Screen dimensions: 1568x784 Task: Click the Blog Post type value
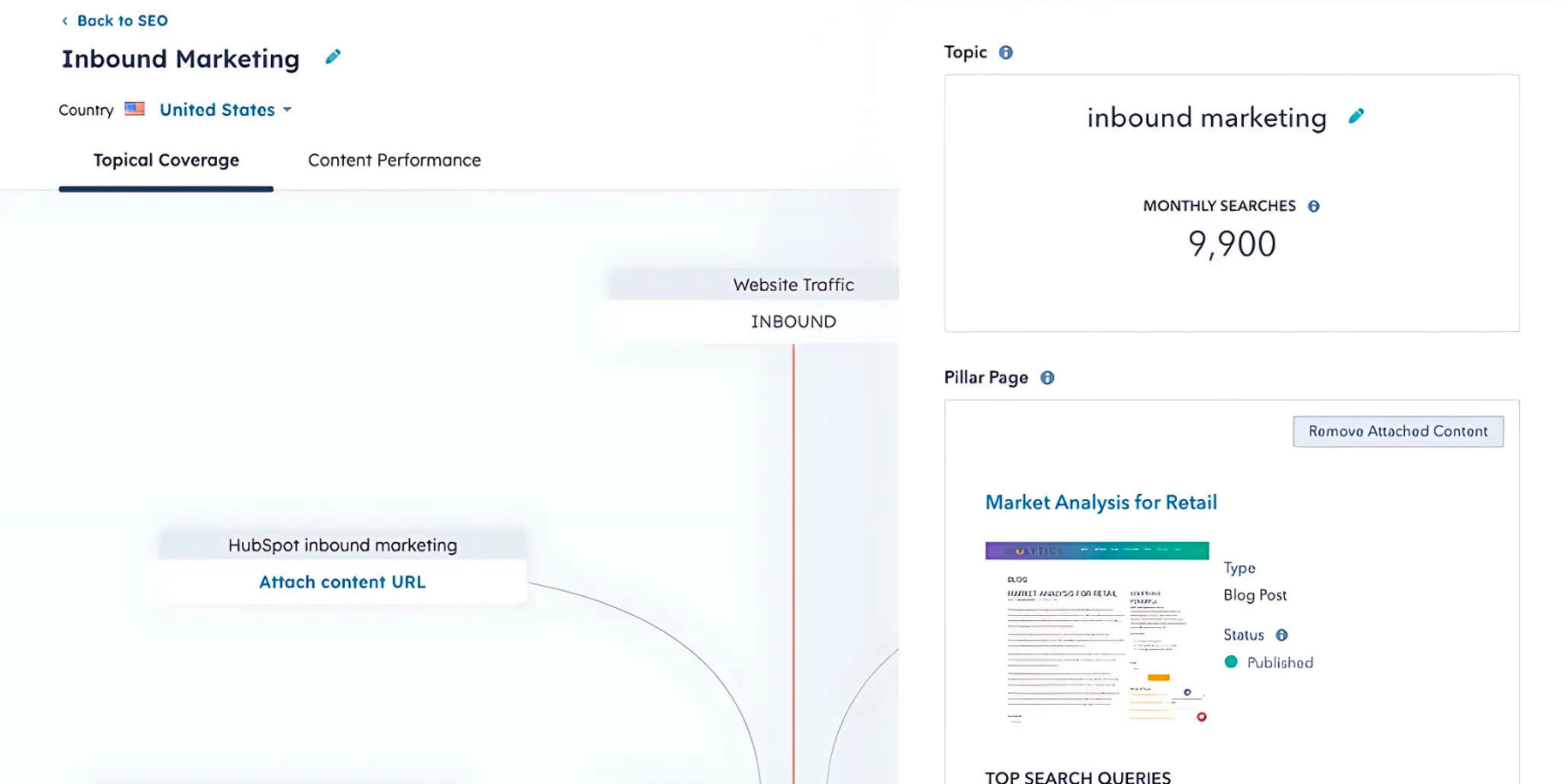1255,595
